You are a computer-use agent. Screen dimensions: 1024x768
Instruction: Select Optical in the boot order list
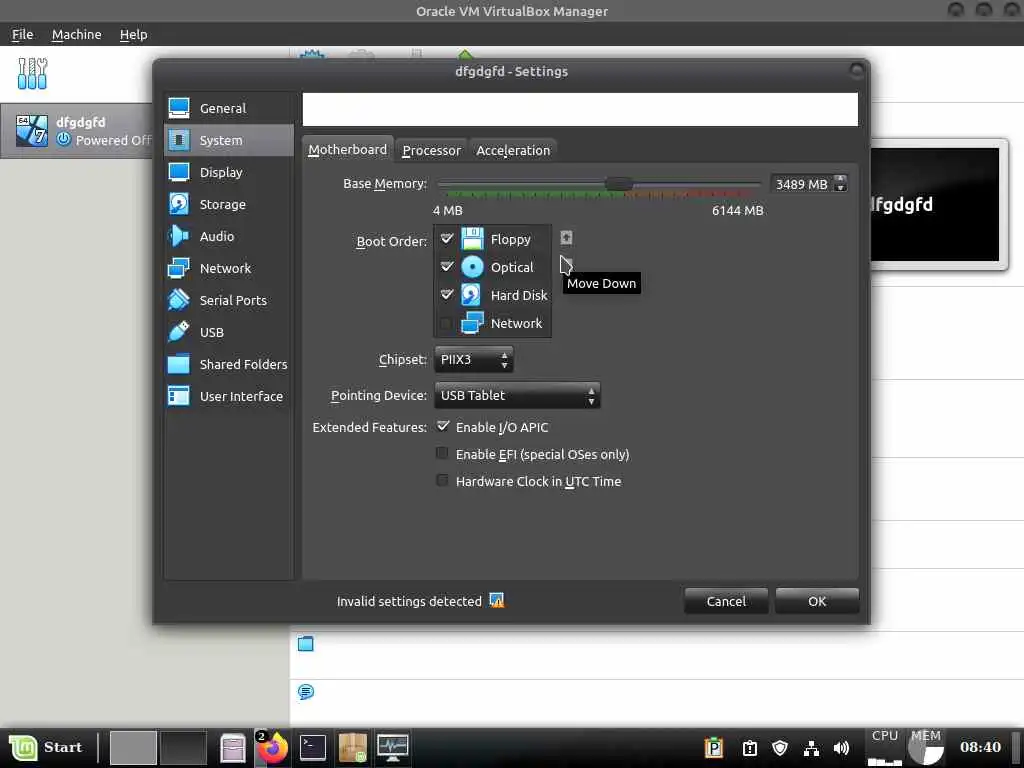pos(492,267)
